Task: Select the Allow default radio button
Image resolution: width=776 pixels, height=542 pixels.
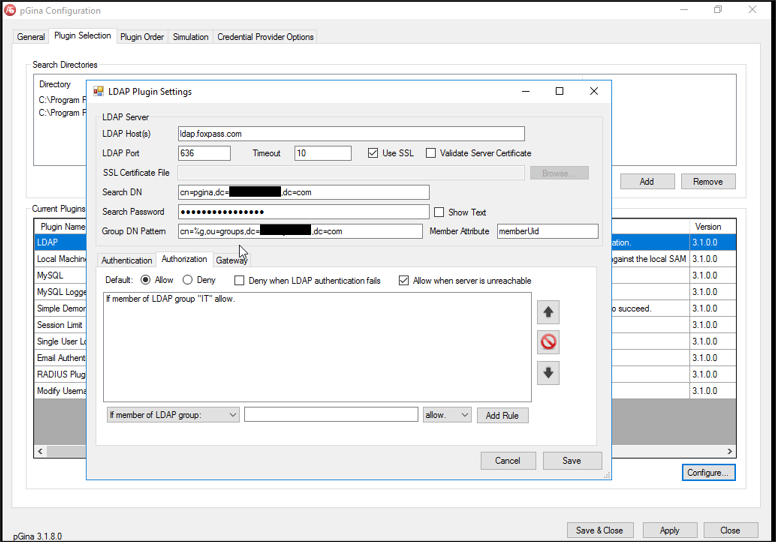Action: pyautogui.click(x=146, y=280)
